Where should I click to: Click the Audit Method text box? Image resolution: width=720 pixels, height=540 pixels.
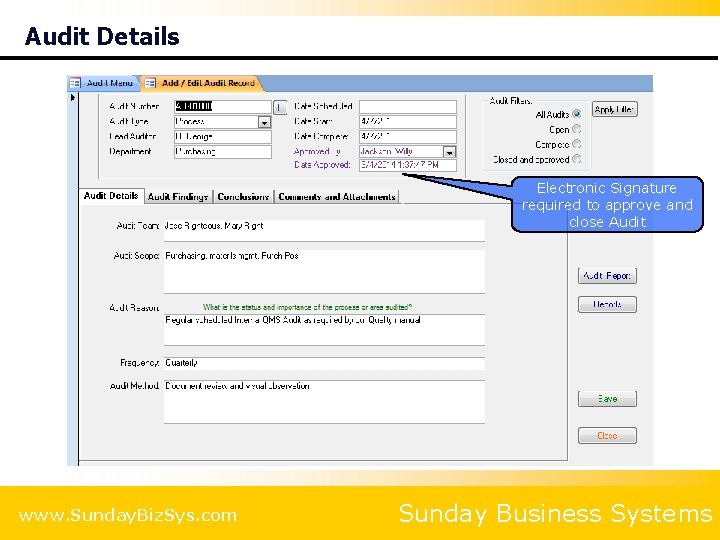point(324,402)
